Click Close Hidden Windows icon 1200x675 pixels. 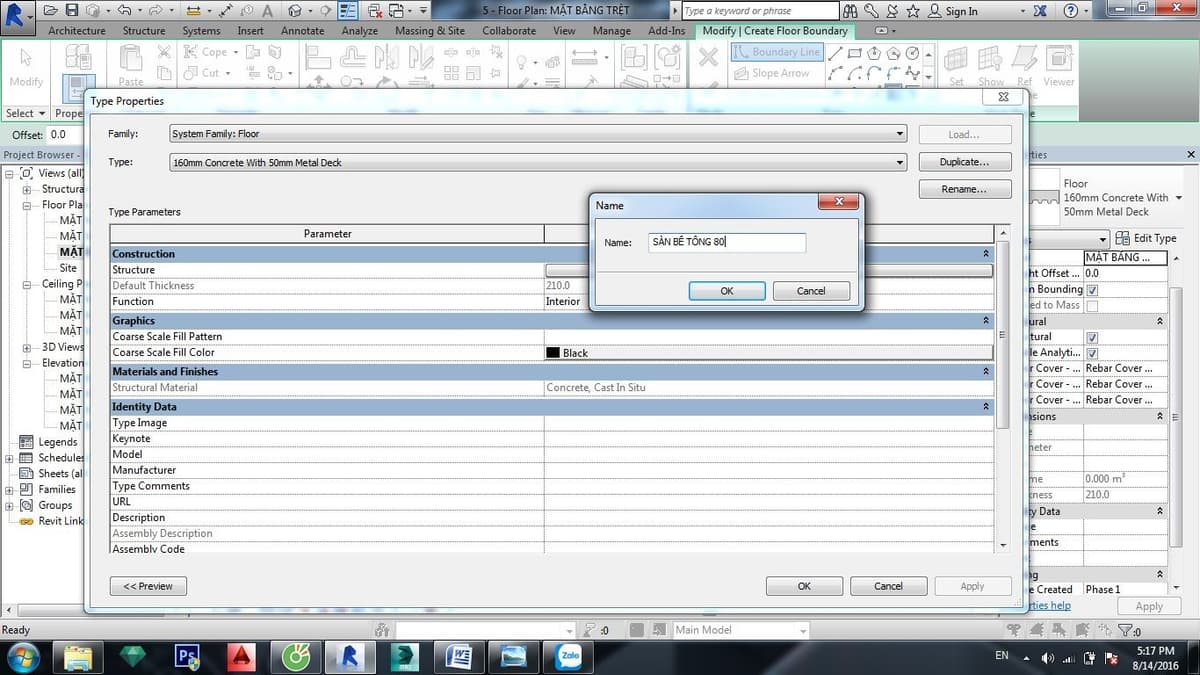(373, 11)
